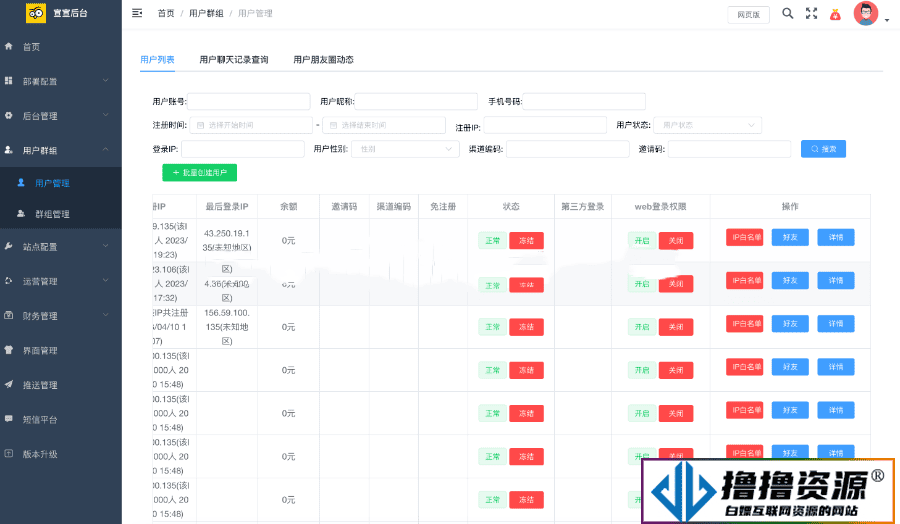Expand the 运营管理 menu chevron

(106, 280)
